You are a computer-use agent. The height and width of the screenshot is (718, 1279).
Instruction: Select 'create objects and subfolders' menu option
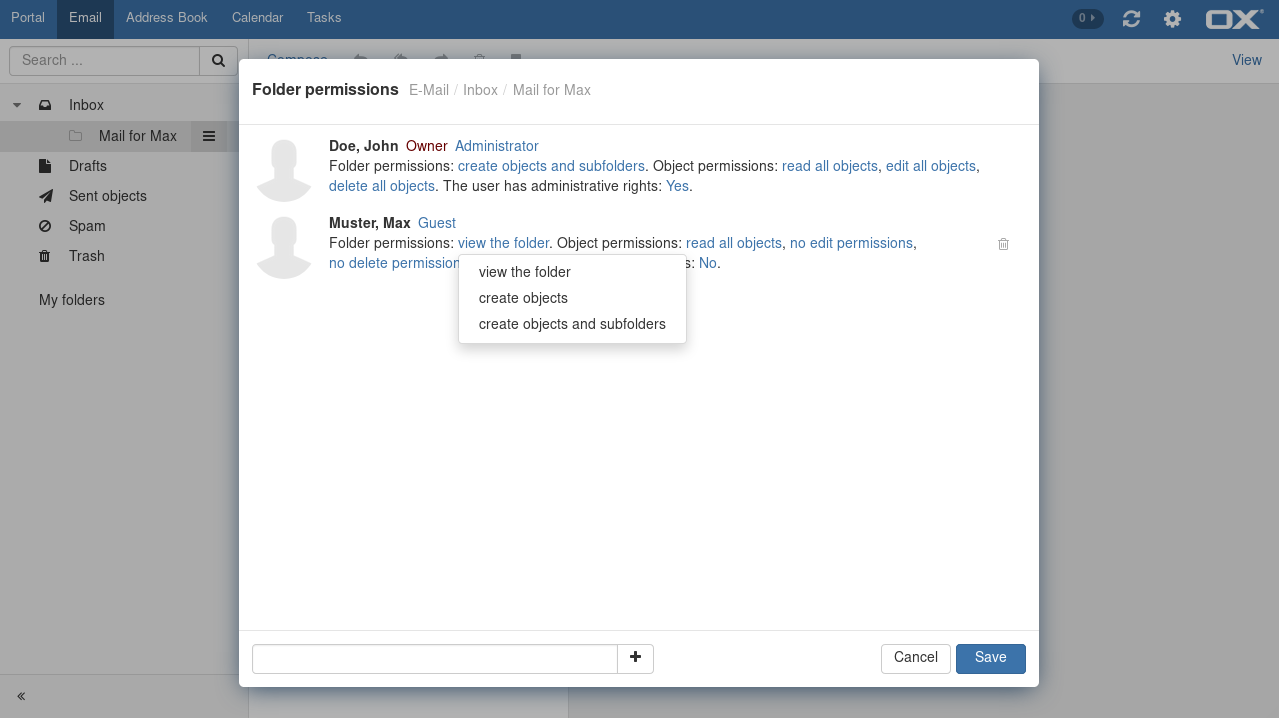[572, 324]
